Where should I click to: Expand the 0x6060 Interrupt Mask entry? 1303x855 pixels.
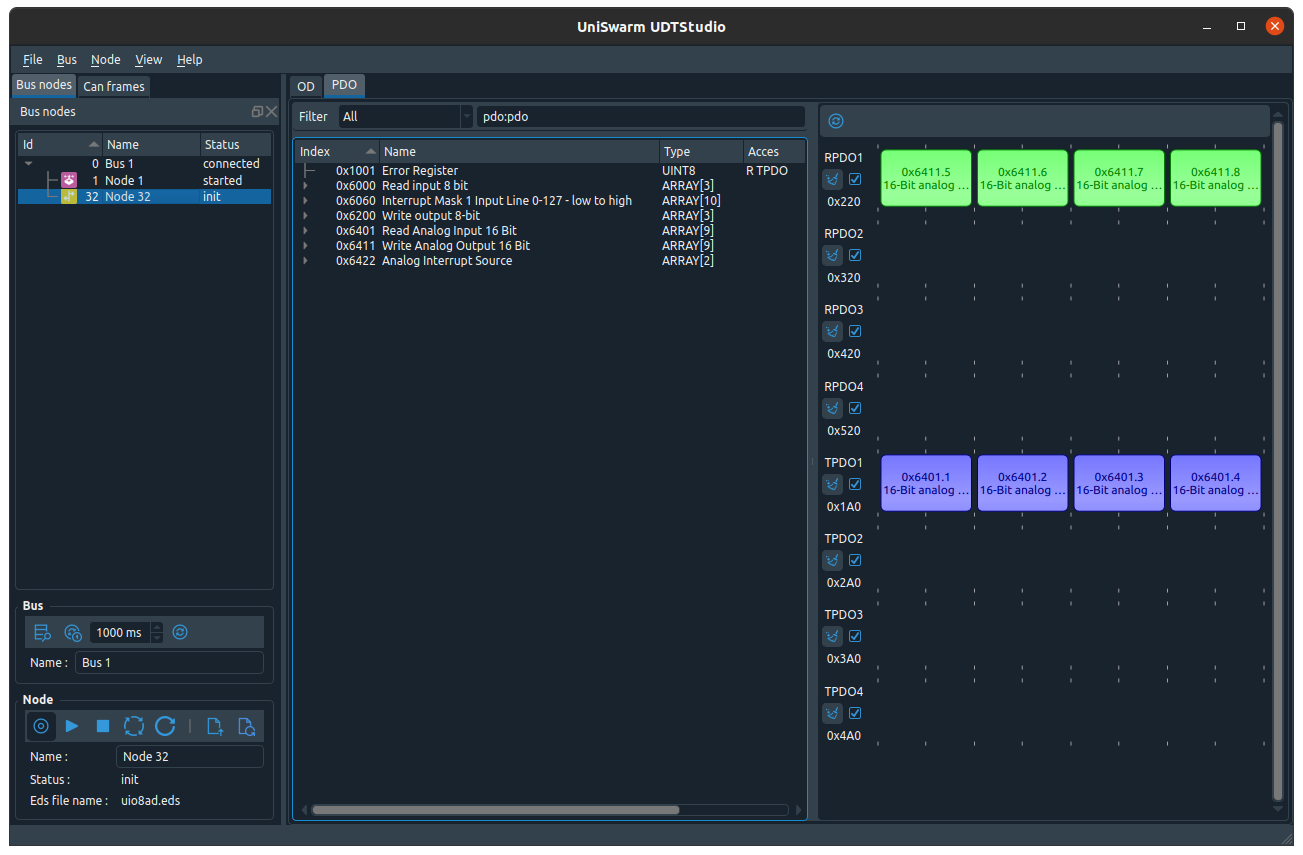tap(305, 201)
